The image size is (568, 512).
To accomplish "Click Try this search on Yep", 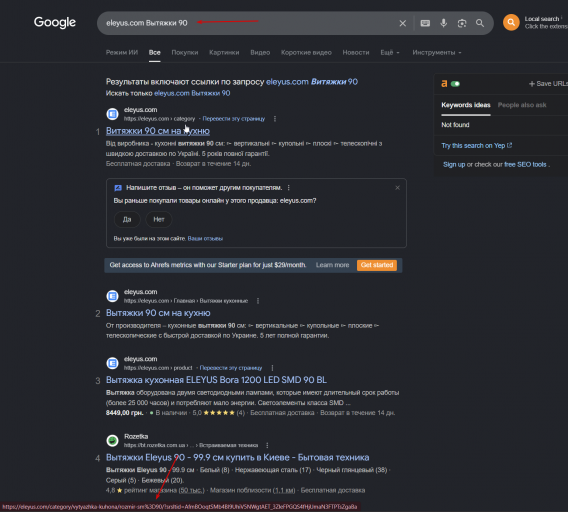I will point(476,146).
